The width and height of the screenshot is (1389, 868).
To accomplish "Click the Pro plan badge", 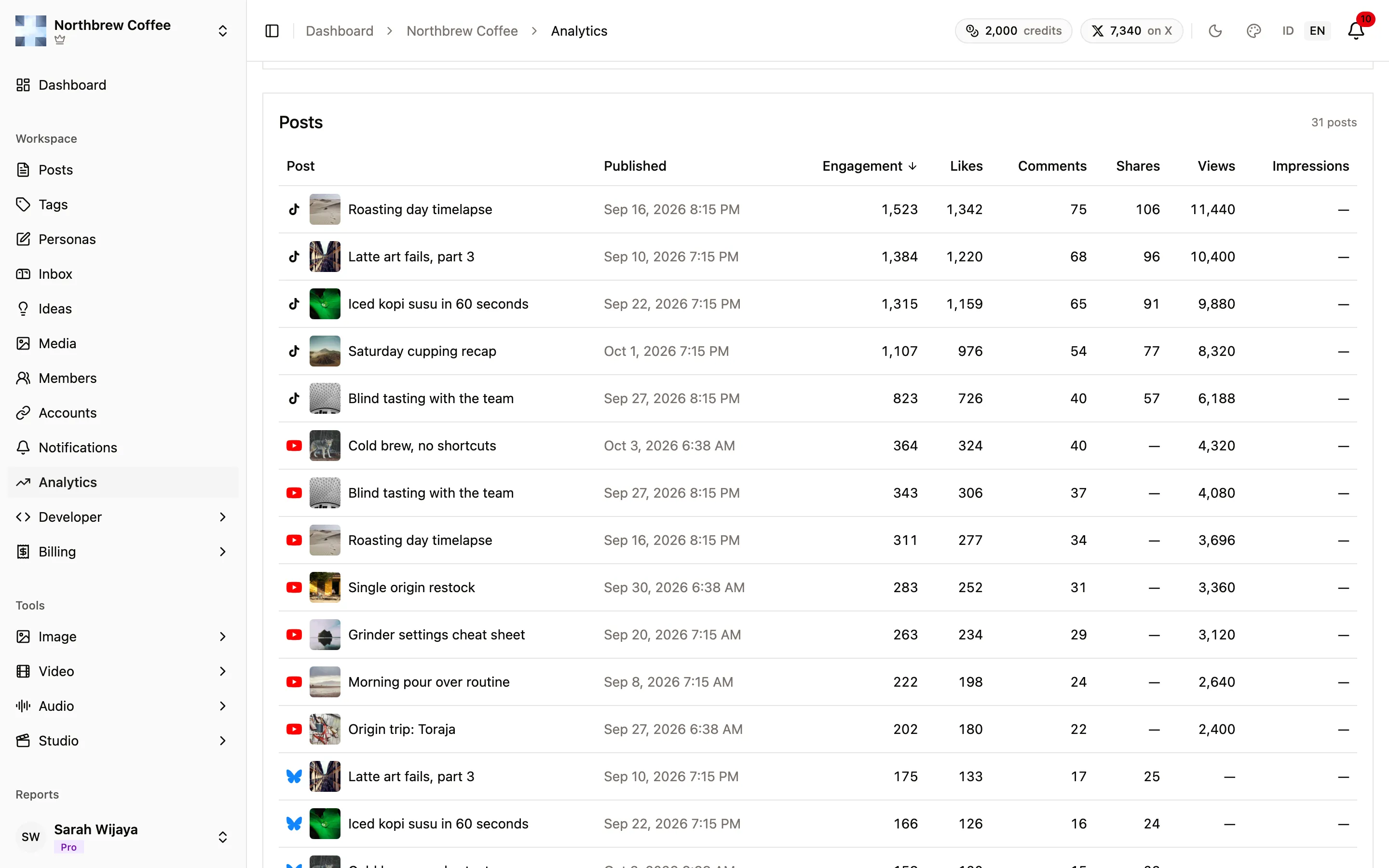I will (68, 847).
